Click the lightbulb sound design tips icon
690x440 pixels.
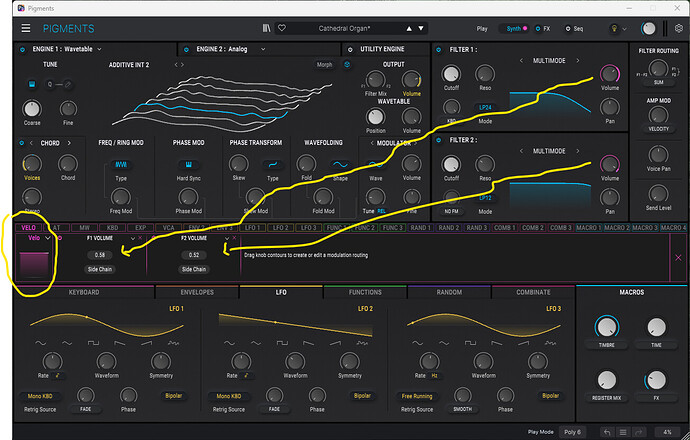[614, 29]
